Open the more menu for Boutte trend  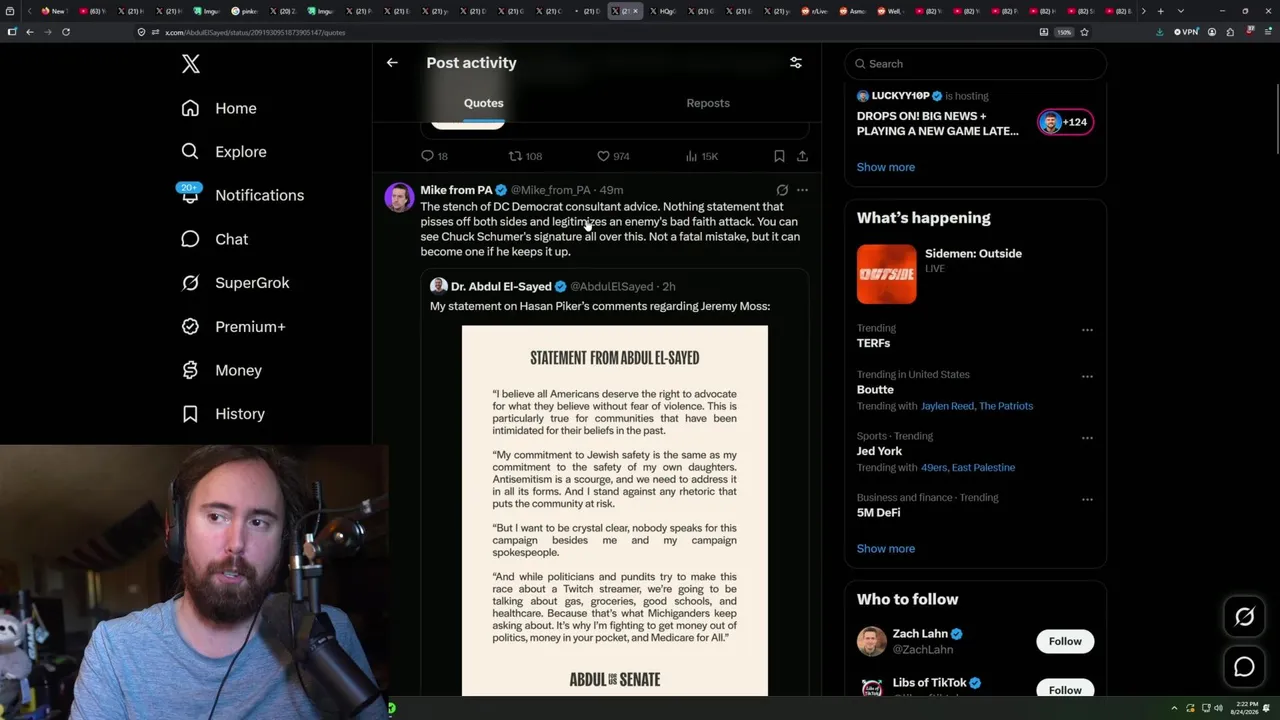[x=1087, y=376]
